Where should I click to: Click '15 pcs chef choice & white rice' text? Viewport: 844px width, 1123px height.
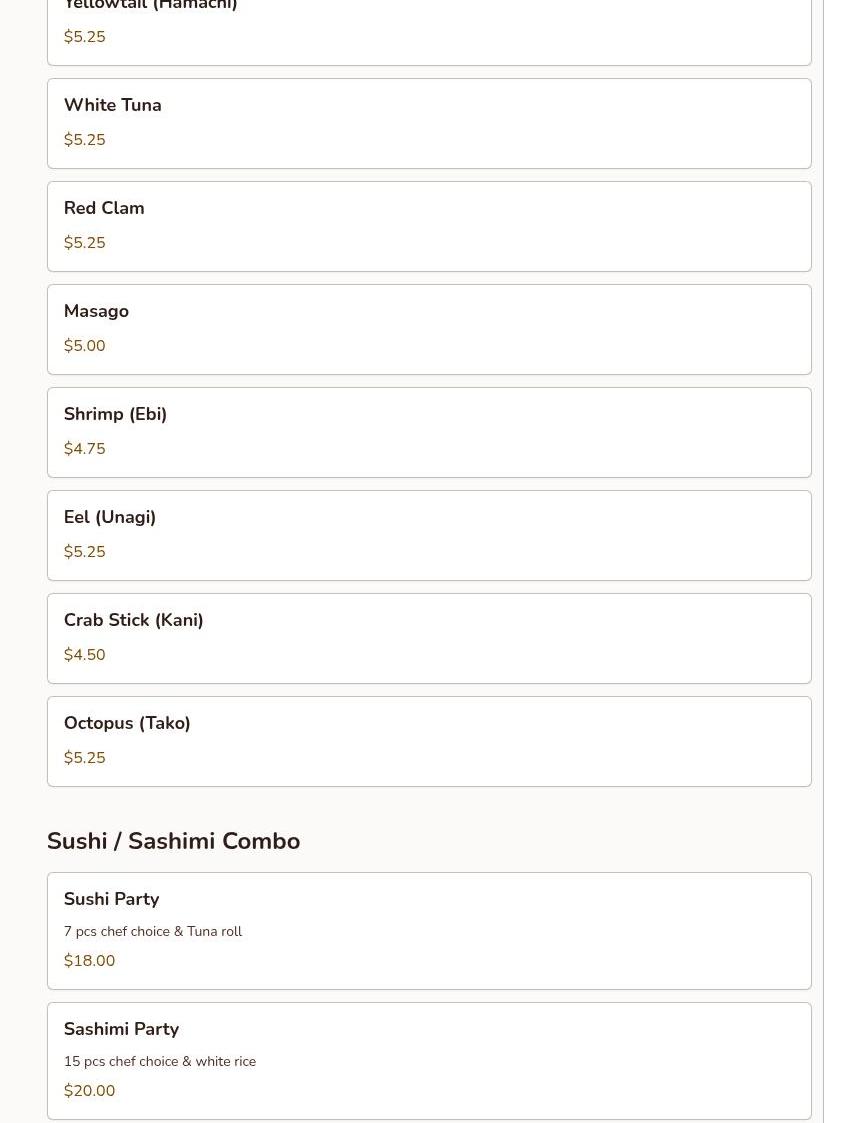tap(159, 1061)
